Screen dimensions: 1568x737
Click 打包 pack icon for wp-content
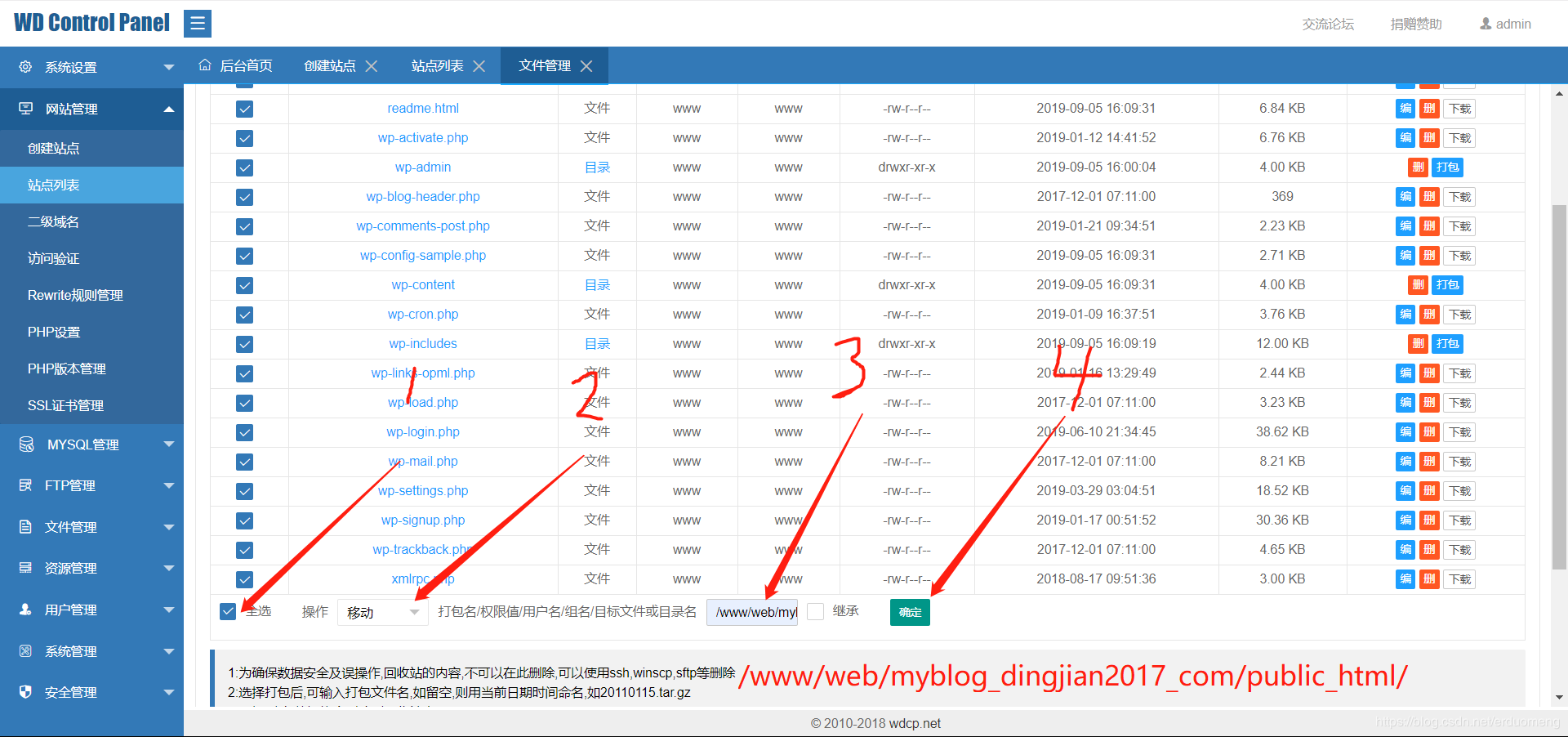click(1447, 285)
